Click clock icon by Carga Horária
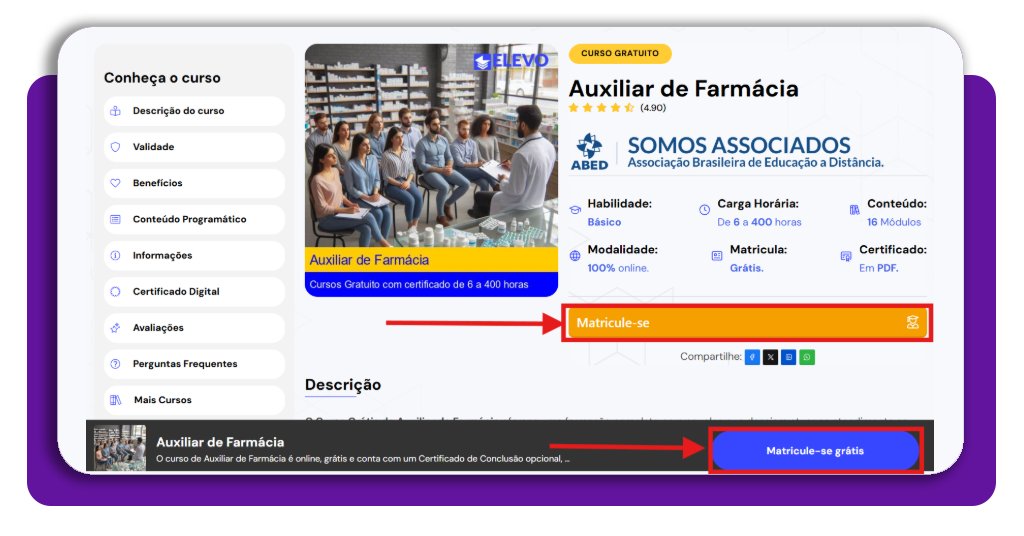Image resolution: width=1024 pixels, height=536 pixels. pyautogui.click(x=705, y=210)
